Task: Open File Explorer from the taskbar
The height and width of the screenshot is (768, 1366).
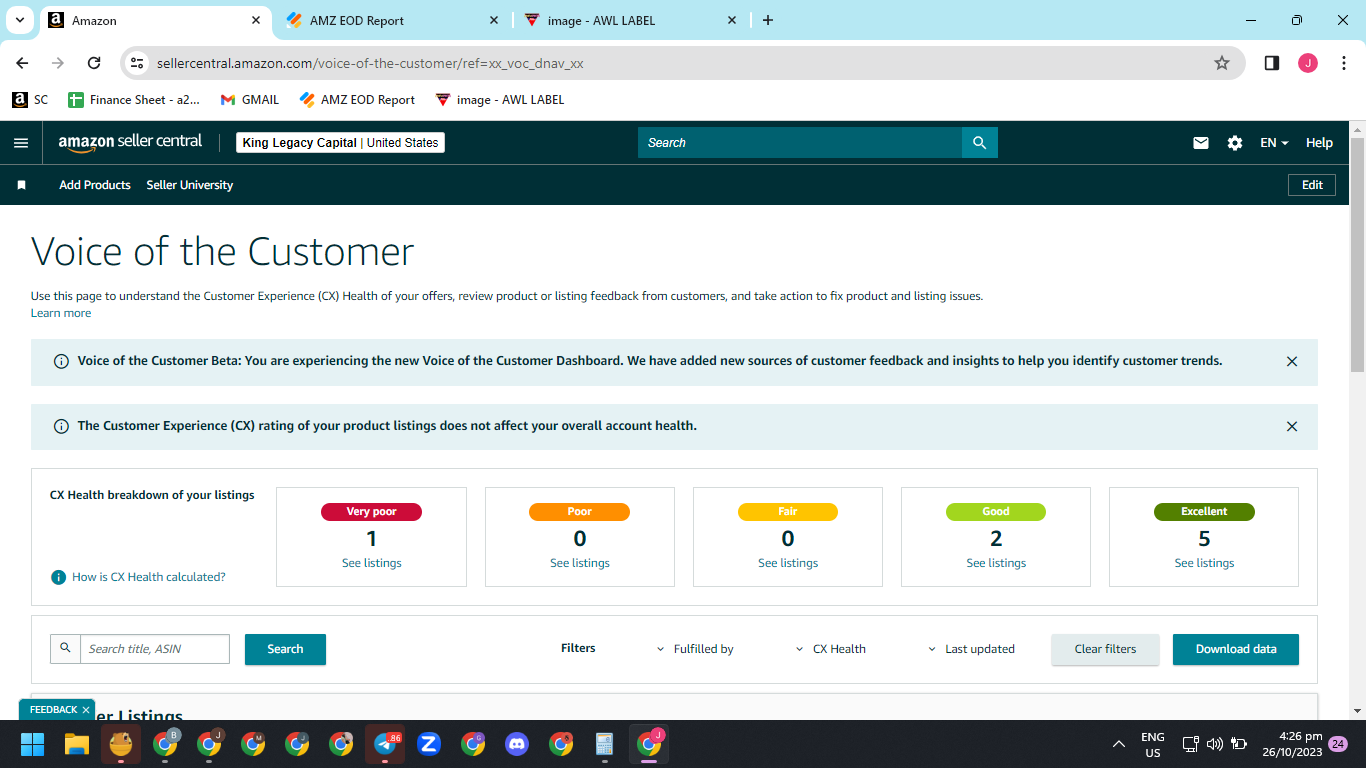Action: (x=77, y=744)
